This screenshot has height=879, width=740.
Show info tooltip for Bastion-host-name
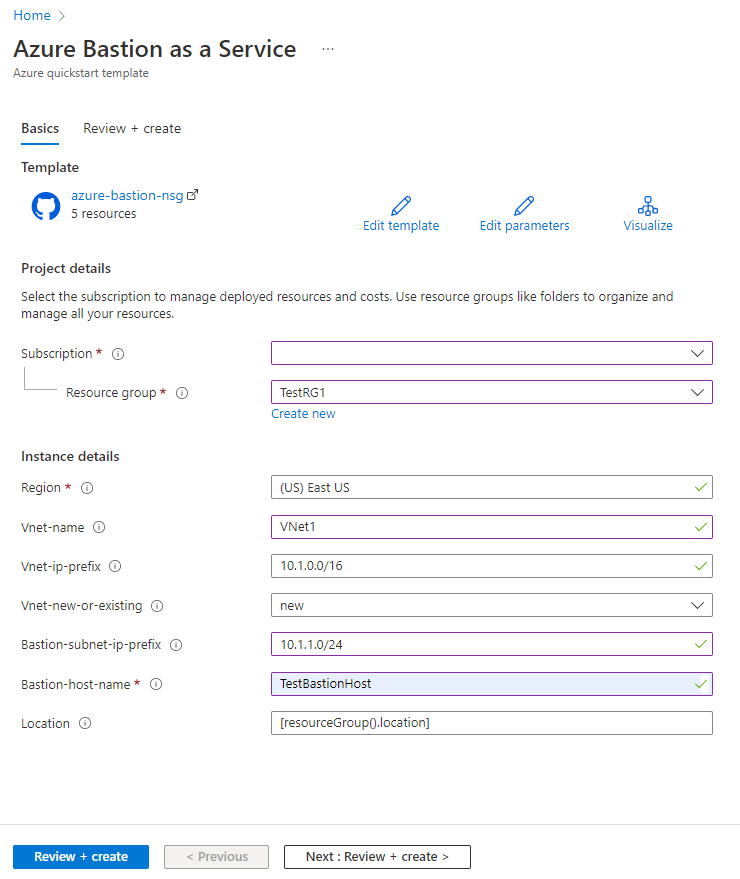156,684
